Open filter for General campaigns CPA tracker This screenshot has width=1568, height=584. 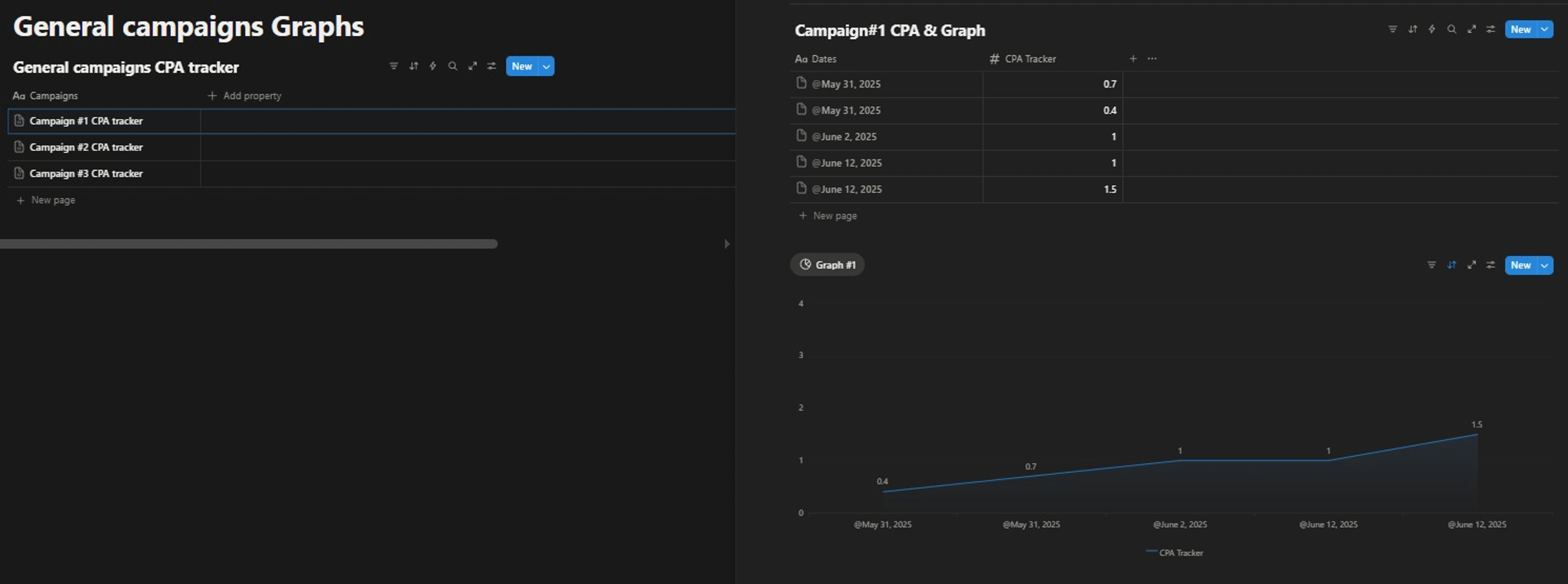pyautogui.click(x=394, y=66)
